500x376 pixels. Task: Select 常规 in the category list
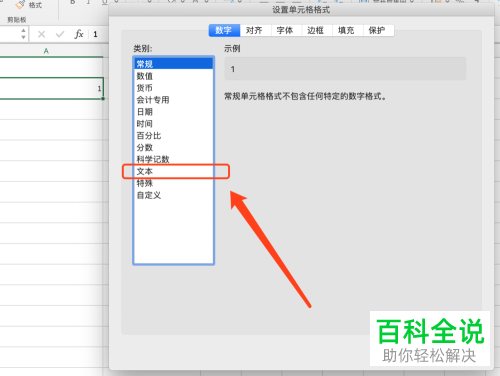click(173, 64)
